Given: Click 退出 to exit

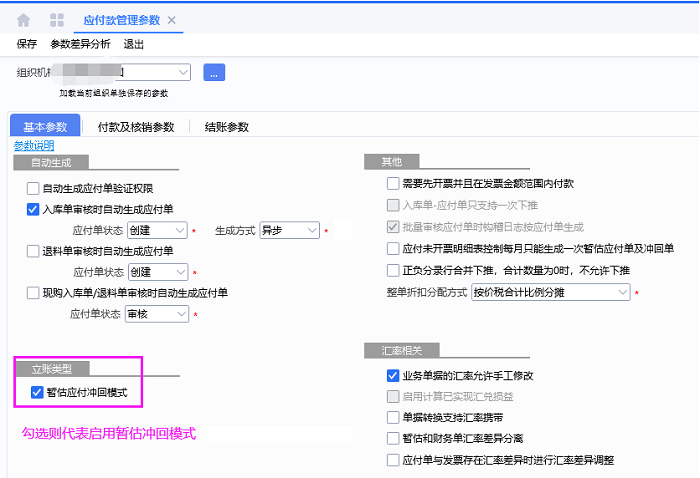Looking at the screenshot, I should pyautogui.click(x=133, y=44).
